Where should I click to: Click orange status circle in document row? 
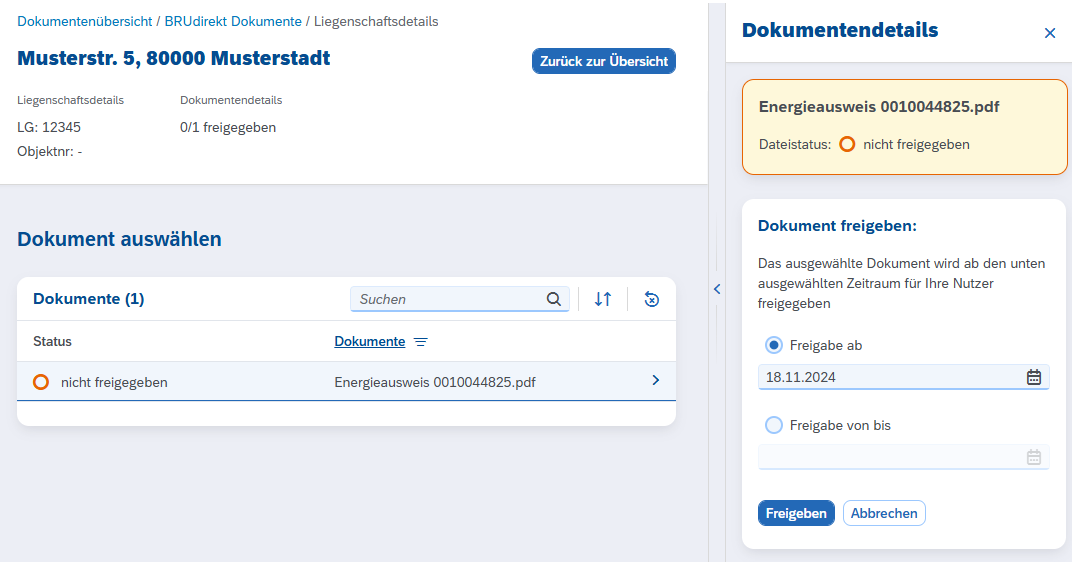coord(41,382)
